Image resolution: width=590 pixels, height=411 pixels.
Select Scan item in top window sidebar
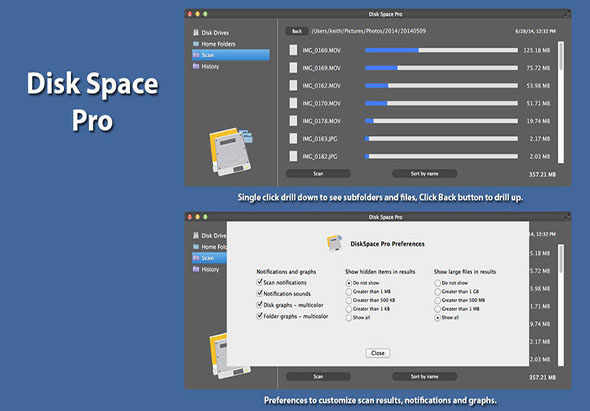point(231,55)
